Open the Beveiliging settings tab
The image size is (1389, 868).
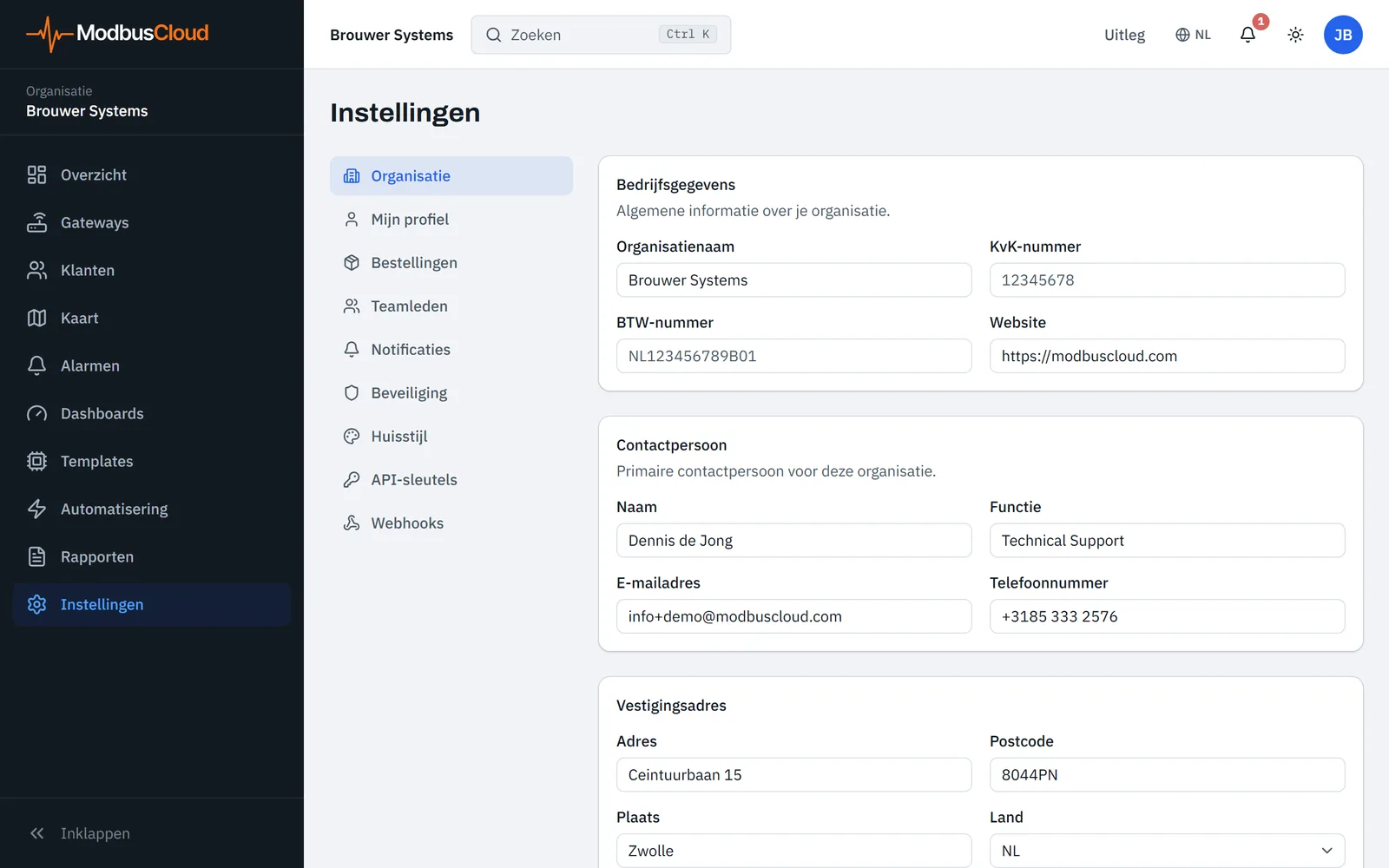tap(451, 393)
